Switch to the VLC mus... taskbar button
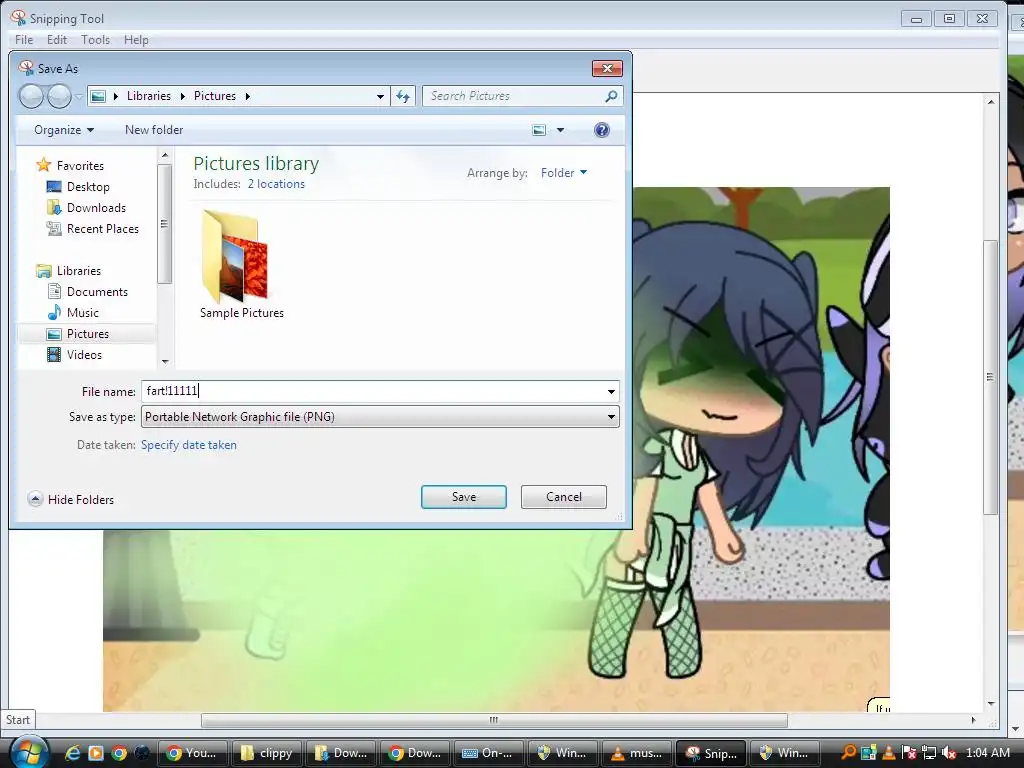1024x768 pixels. (x=635, y=753)
